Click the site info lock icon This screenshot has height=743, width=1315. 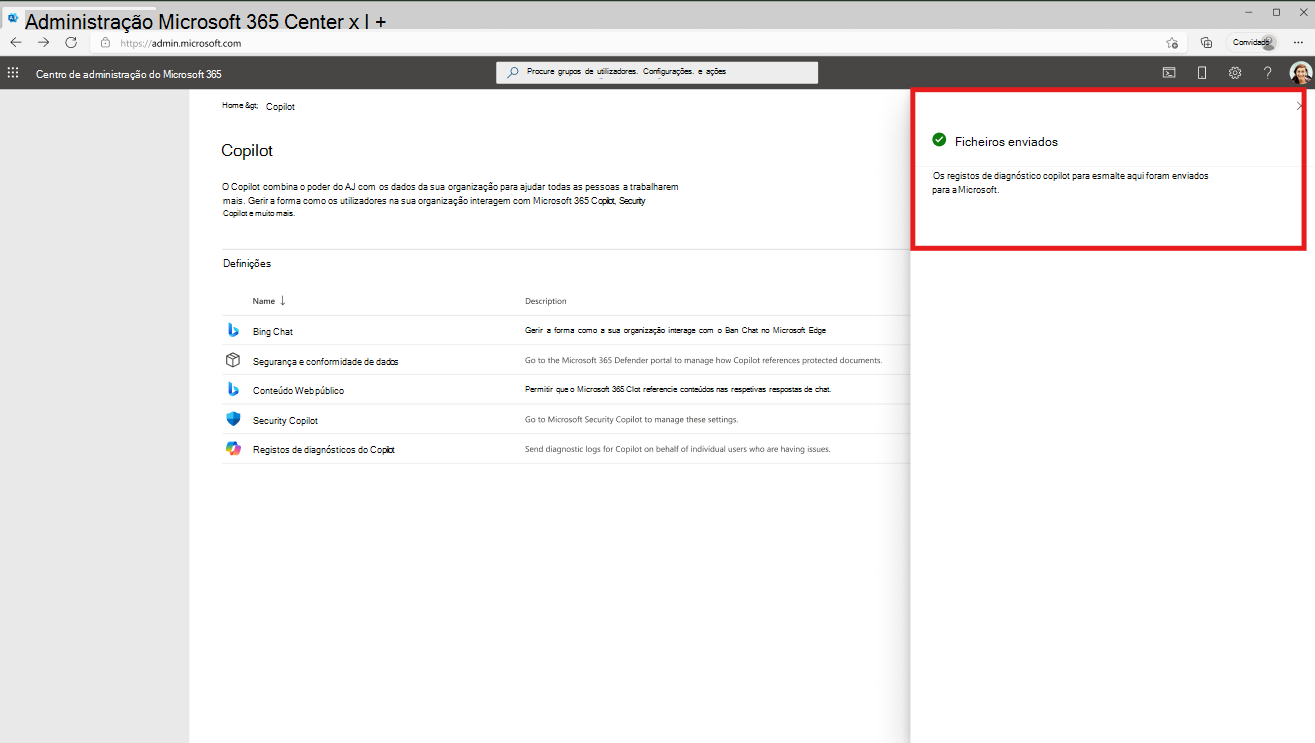tap(105, 43)
